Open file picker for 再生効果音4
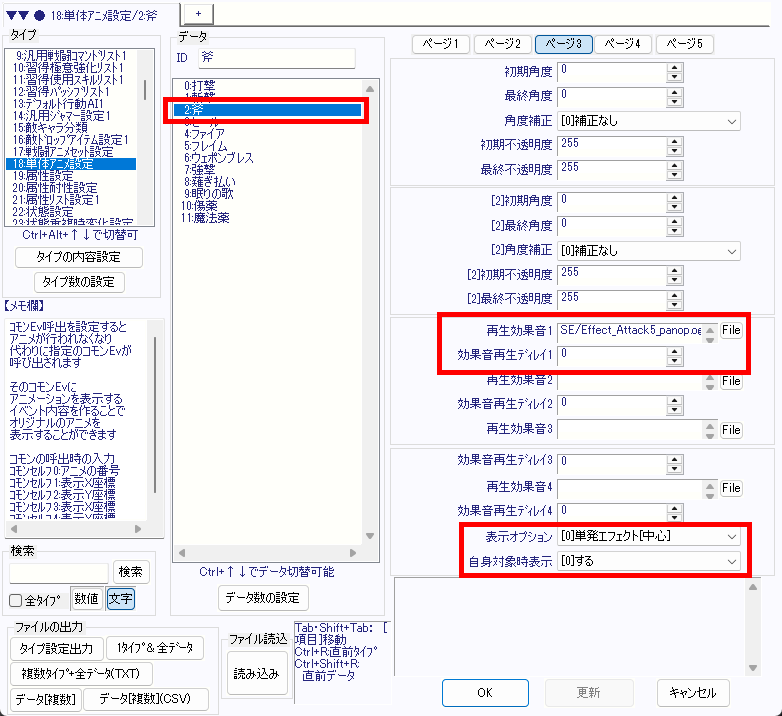The image size is (782, 716). tap(731, 488)
